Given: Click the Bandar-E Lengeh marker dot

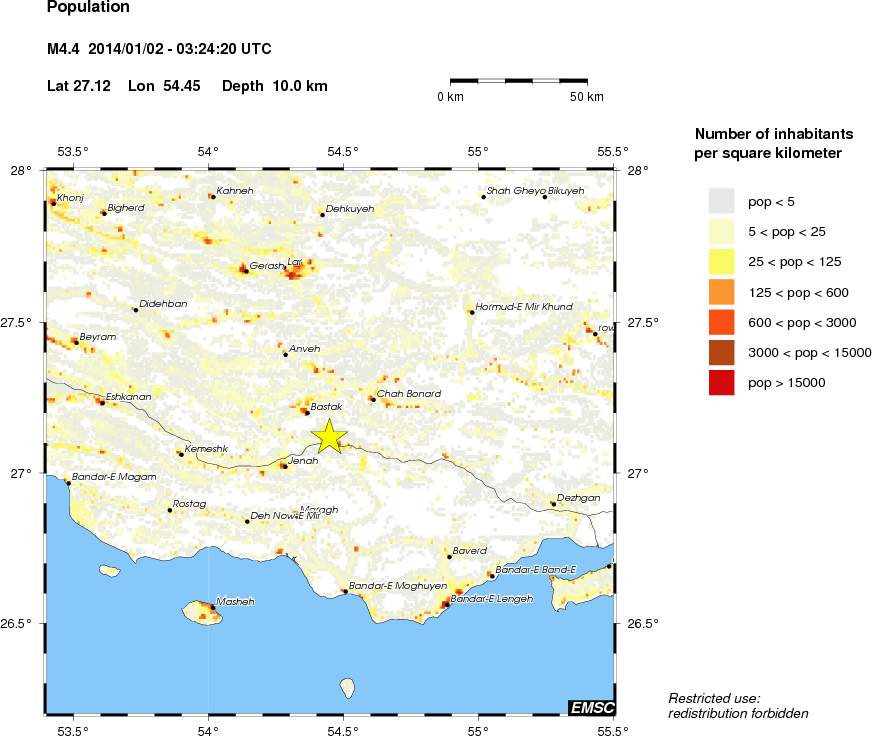Looking at the screenshot, I should click(446, 603).
